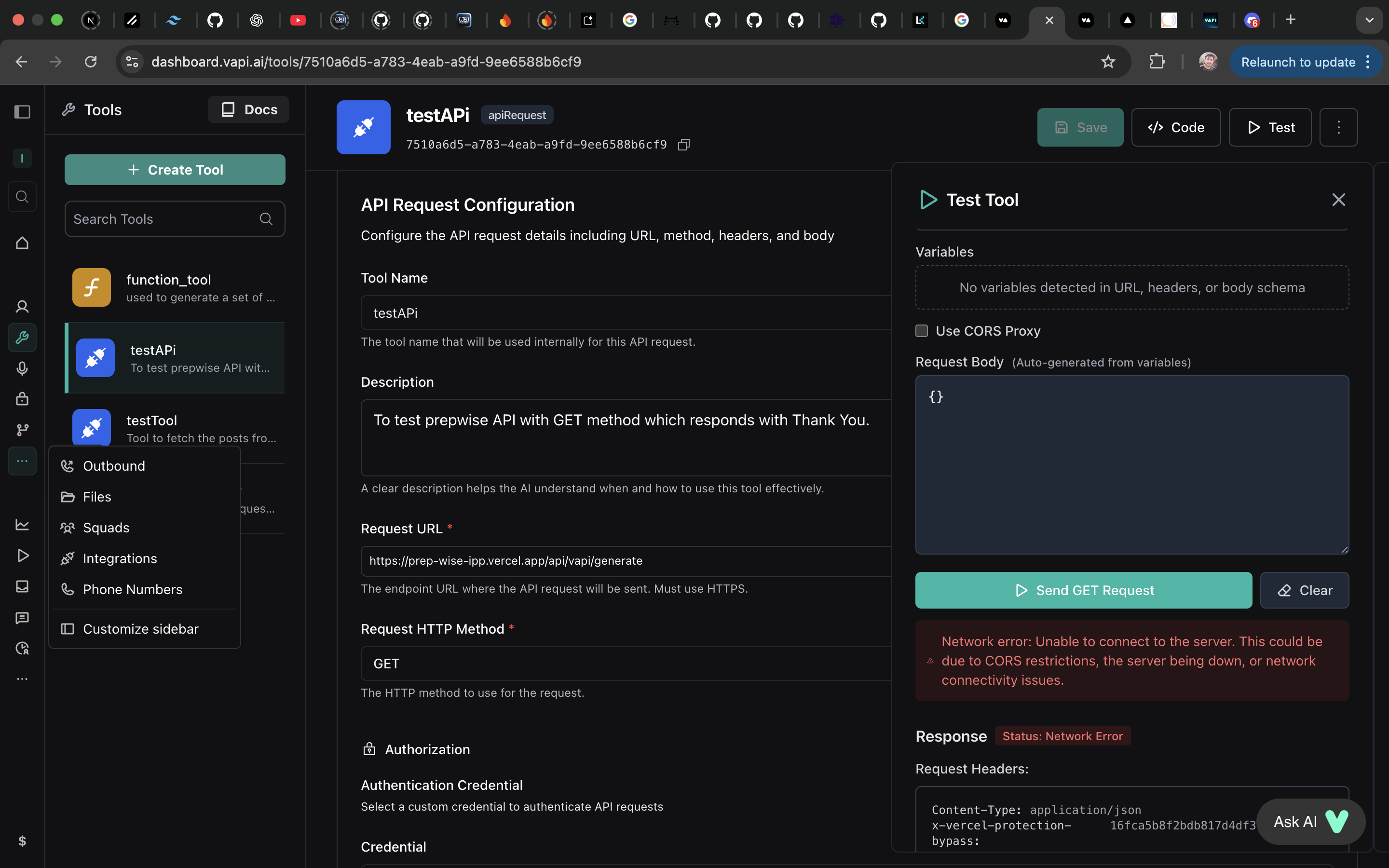
Task: Open the Code view button
Action: tap(1175, 127)
